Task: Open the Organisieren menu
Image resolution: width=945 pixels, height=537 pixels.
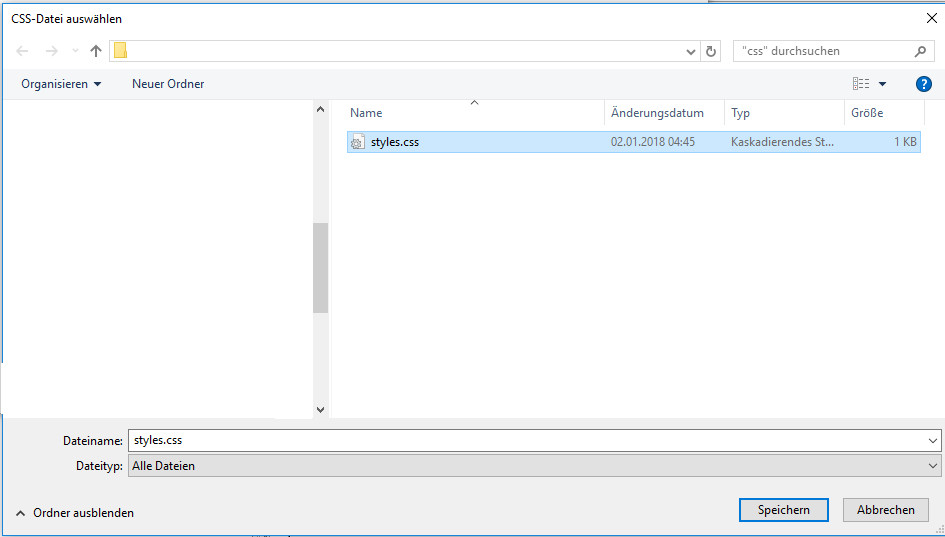Action: point(61,84)
